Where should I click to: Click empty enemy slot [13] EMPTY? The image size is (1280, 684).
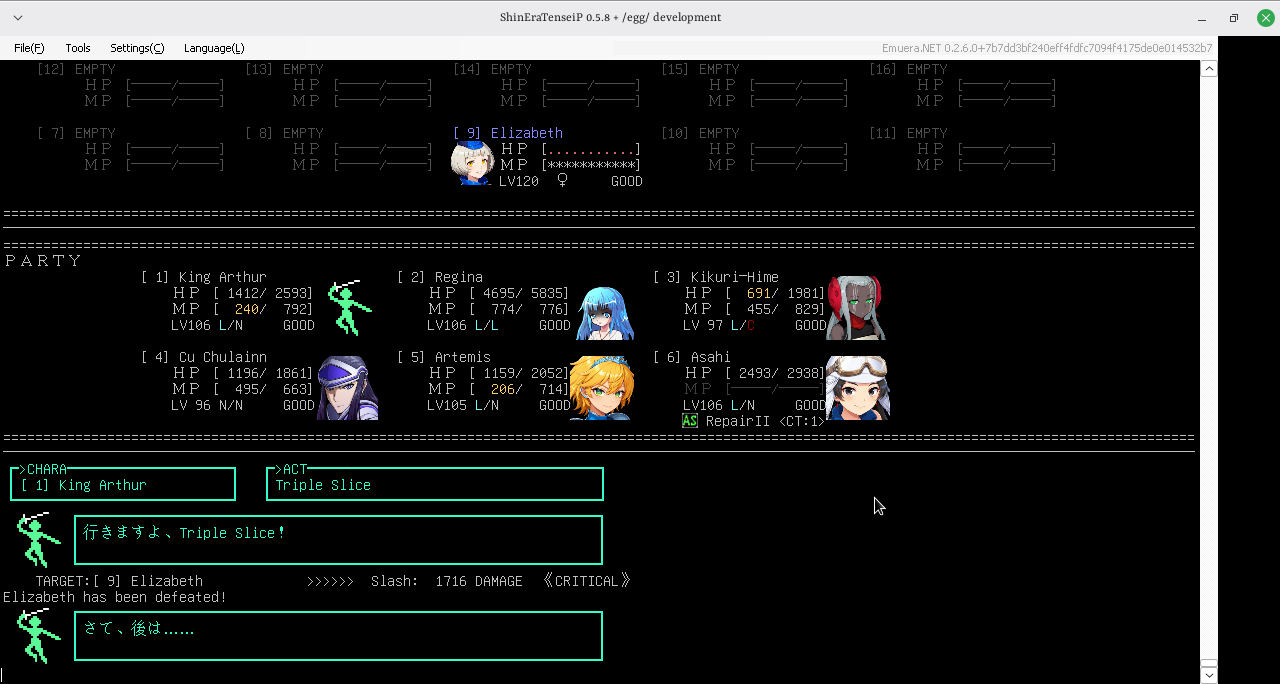[284, 69]
